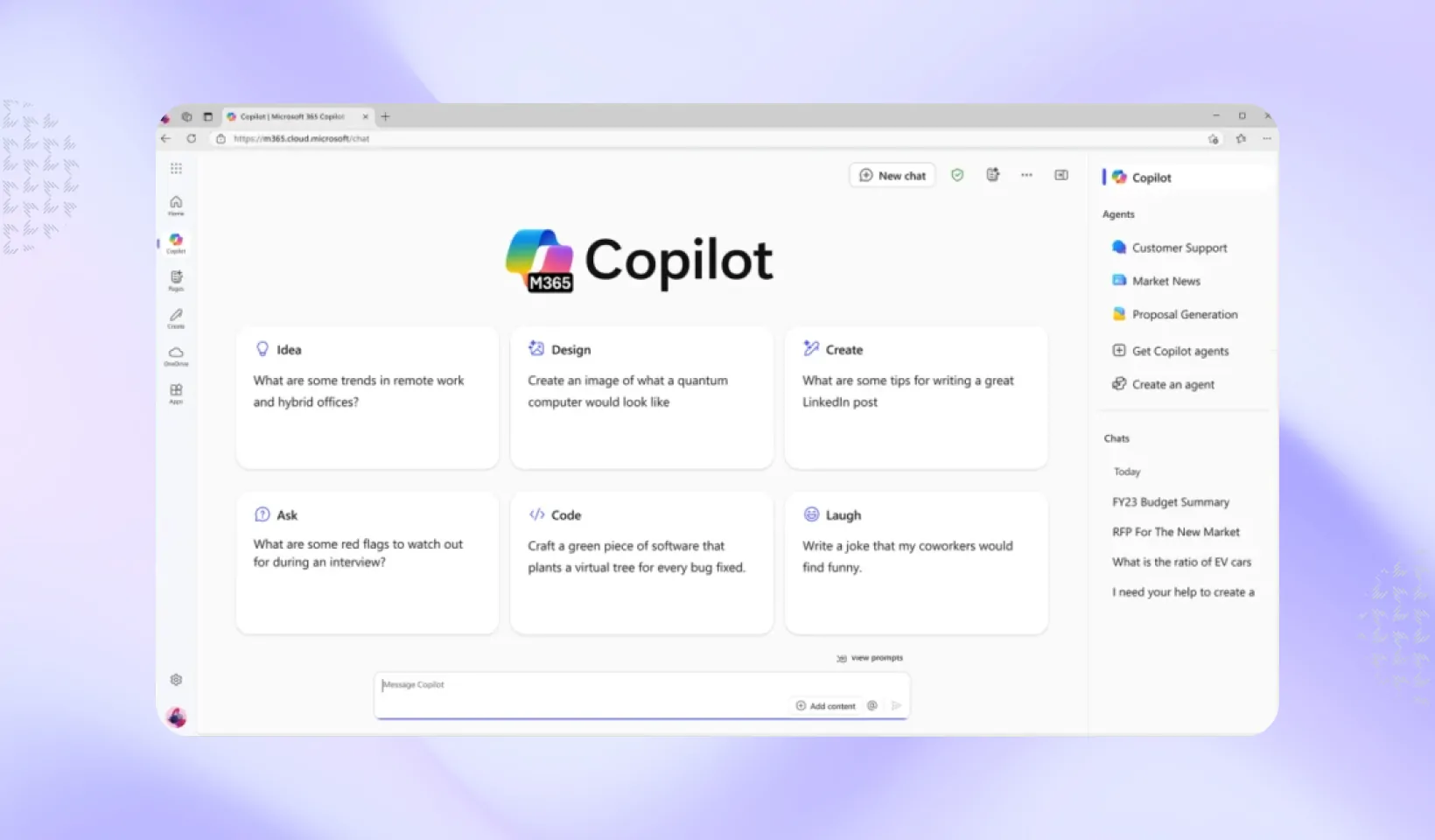
Task: Expand view prompts below the suggestion cards
Action: point(870,657)
